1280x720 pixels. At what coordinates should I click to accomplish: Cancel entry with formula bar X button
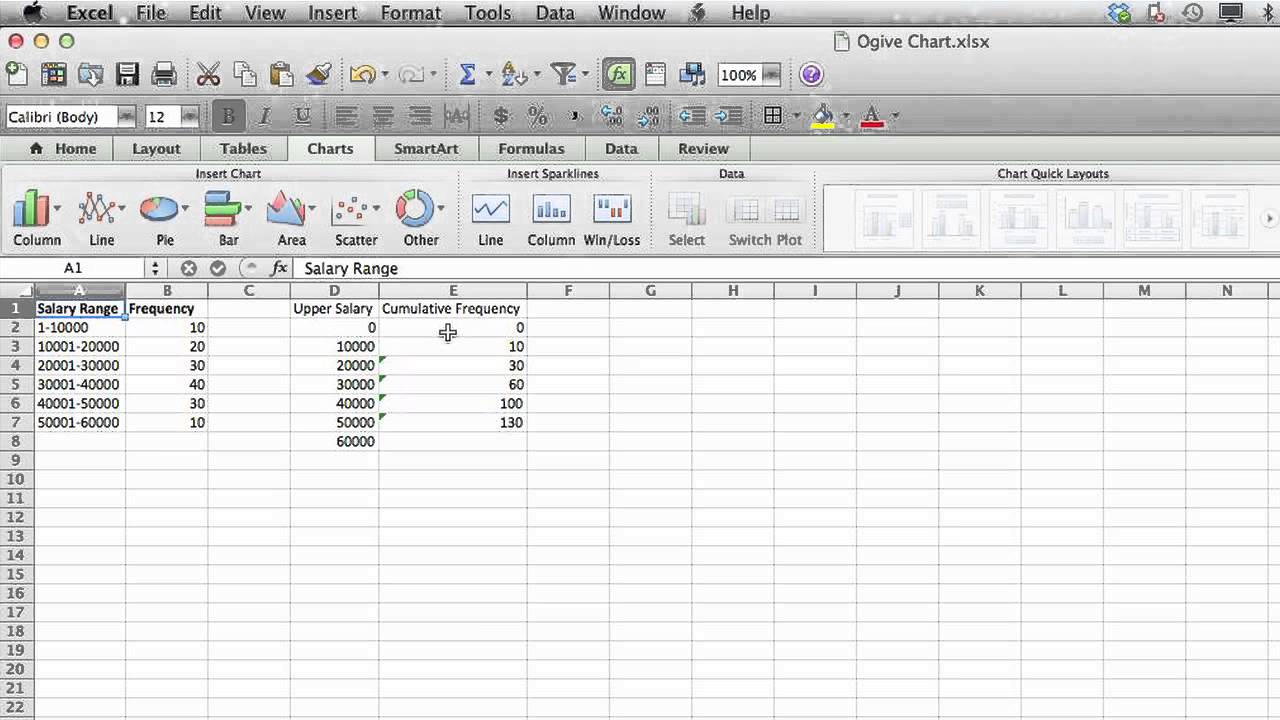click(x=188, y=268)
